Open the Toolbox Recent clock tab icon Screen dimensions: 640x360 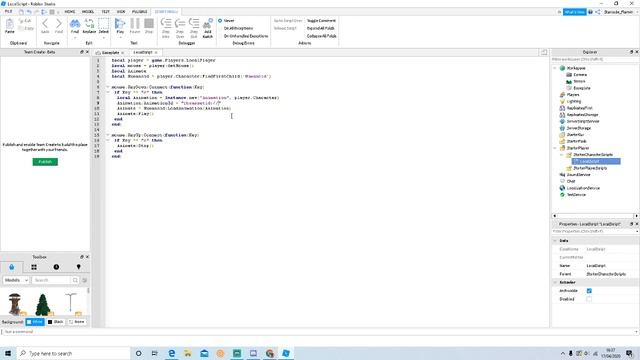click(x=56, y=267)
